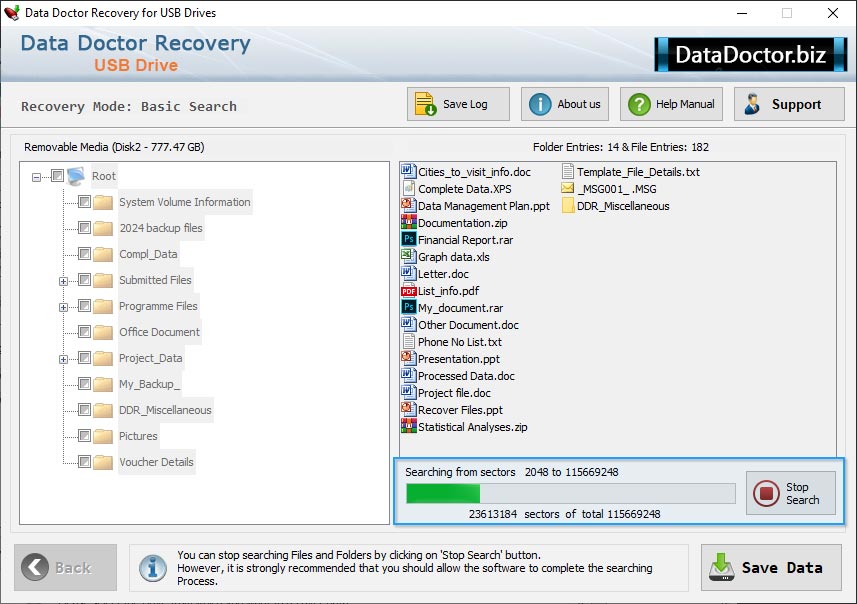The image size is (857, 604).
Task: Click the Save Log document icon
Action: point(425,104)
